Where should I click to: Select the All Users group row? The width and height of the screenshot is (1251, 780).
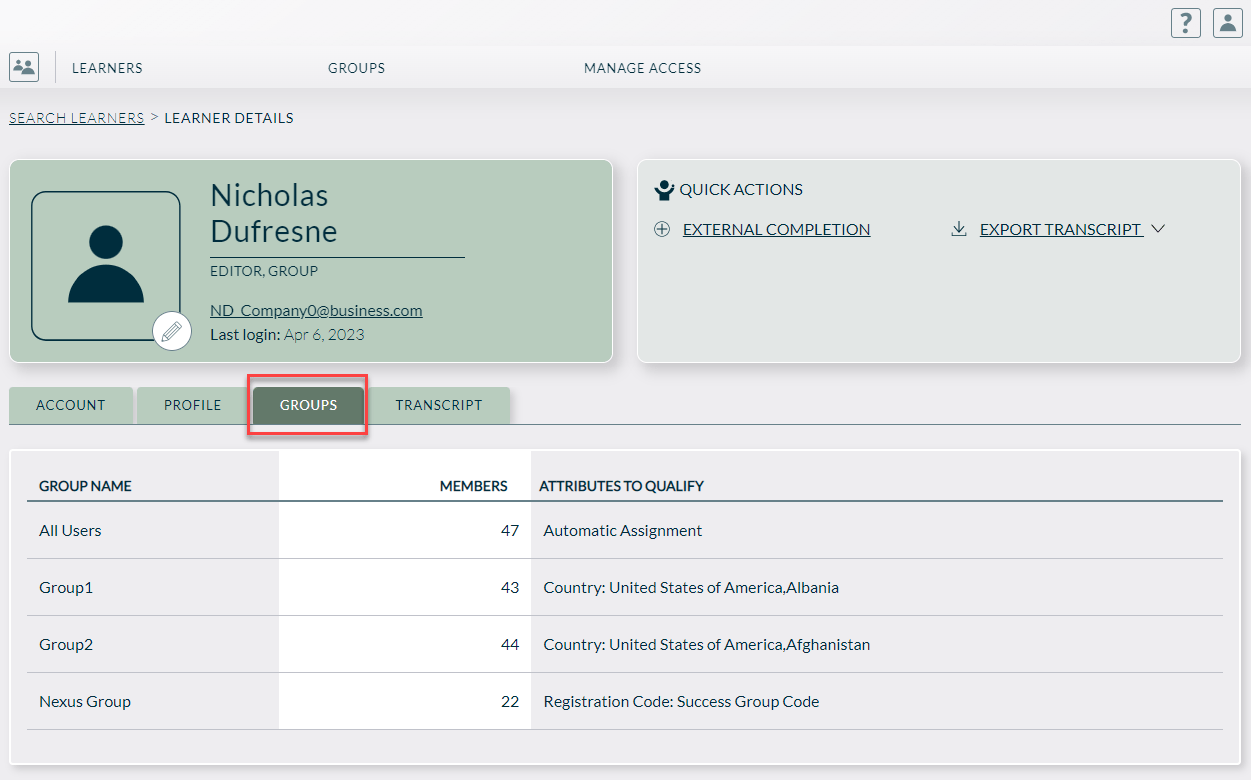(625, 530)
